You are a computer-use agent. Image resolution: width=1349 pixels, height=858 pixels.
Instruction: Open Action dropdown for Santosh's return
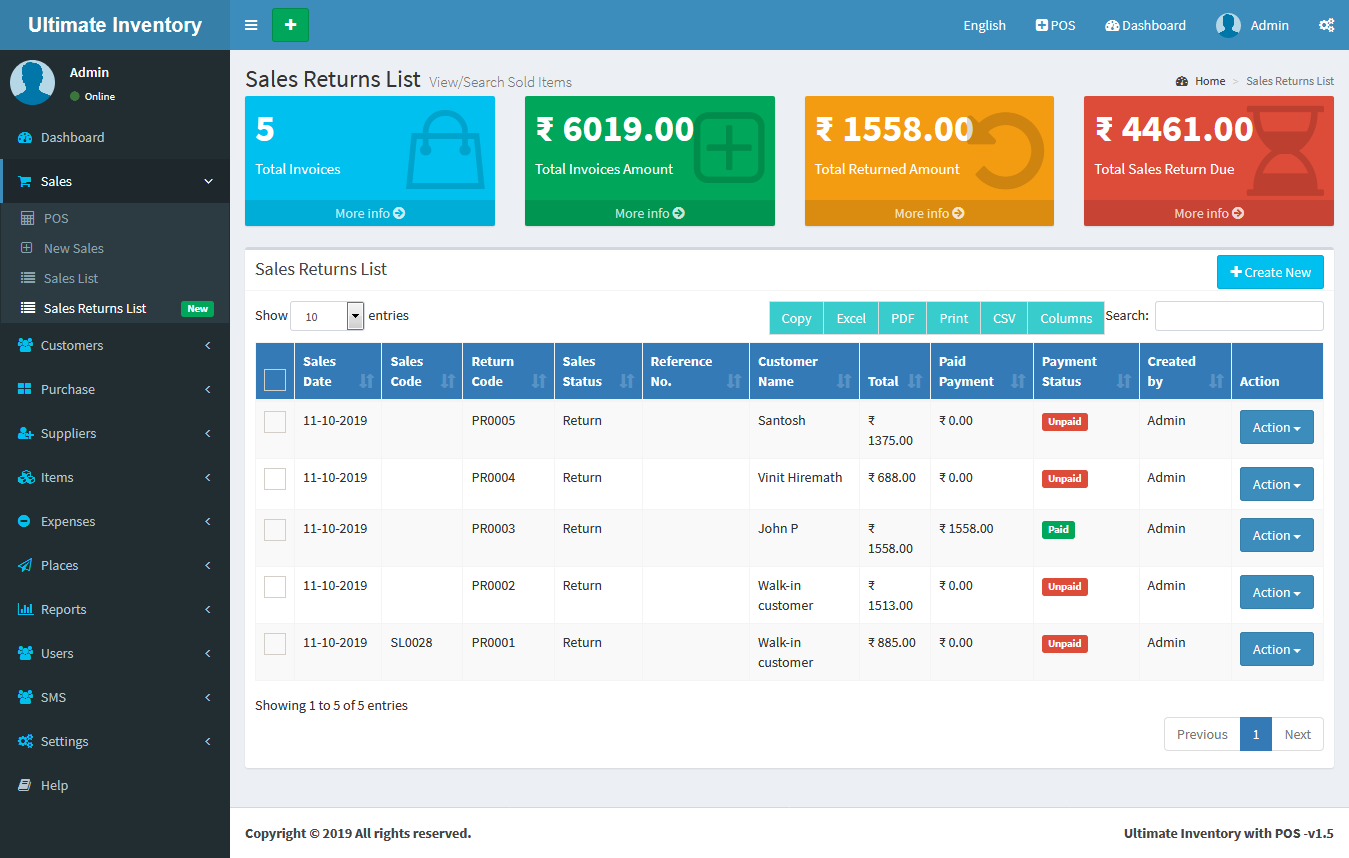click(1276, 427)
